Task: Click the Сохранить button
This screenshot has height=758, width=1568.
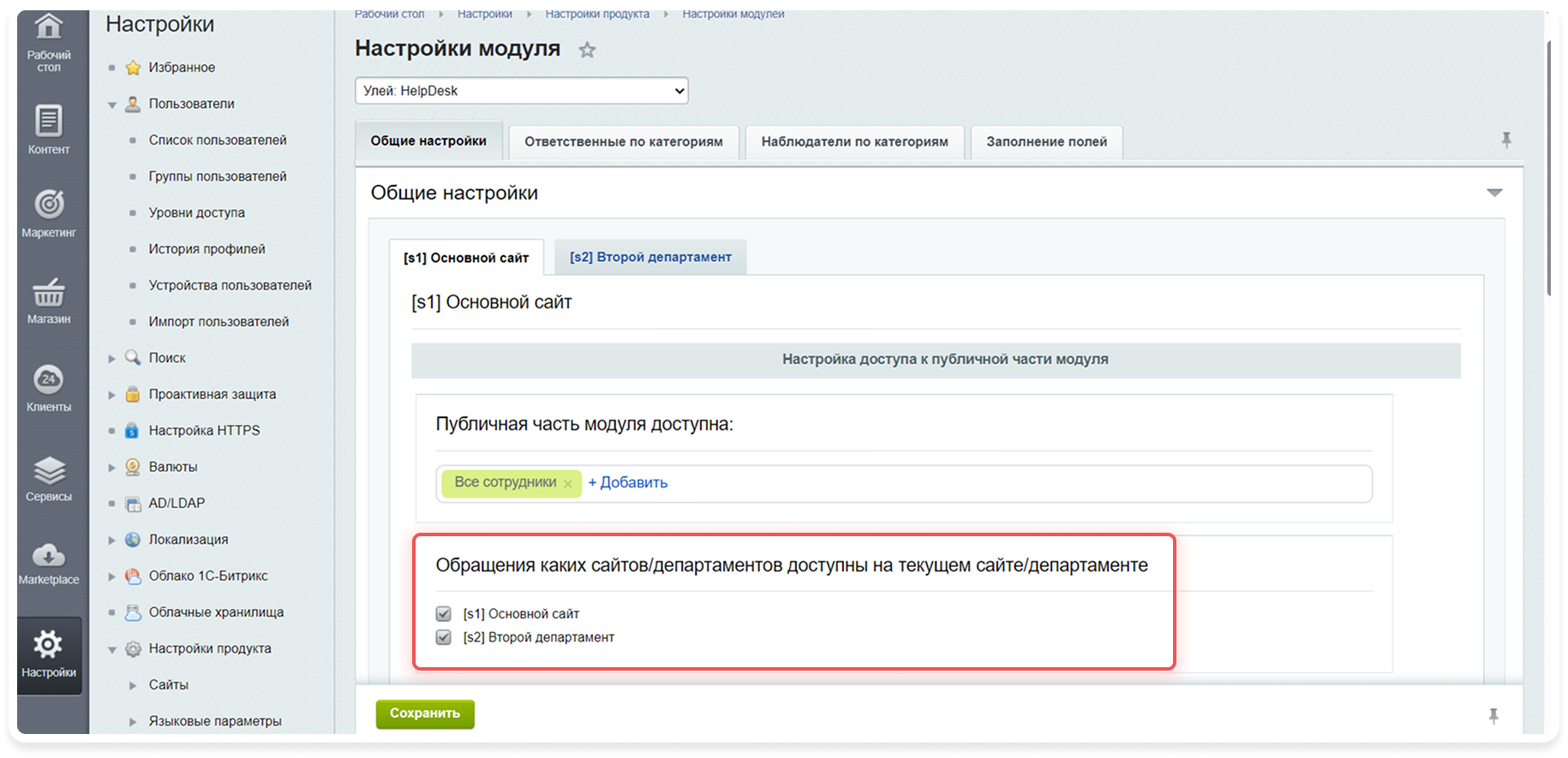Action: (x=425, y=713)
